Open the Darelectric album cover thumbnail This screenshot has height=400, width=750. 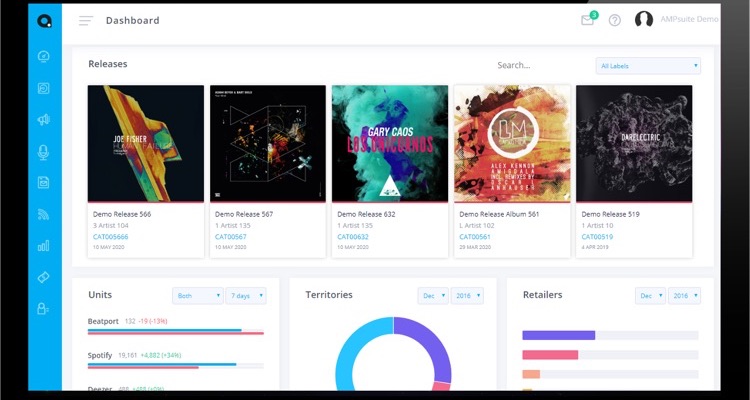(634, 144)
